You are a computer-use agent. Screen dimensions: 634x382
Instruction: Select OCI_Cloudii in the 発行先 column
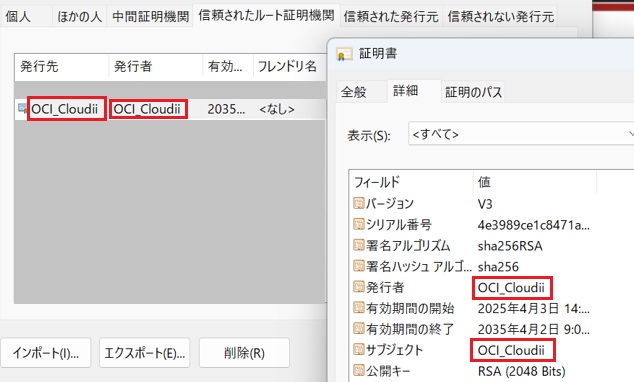(x=65, y=109)
